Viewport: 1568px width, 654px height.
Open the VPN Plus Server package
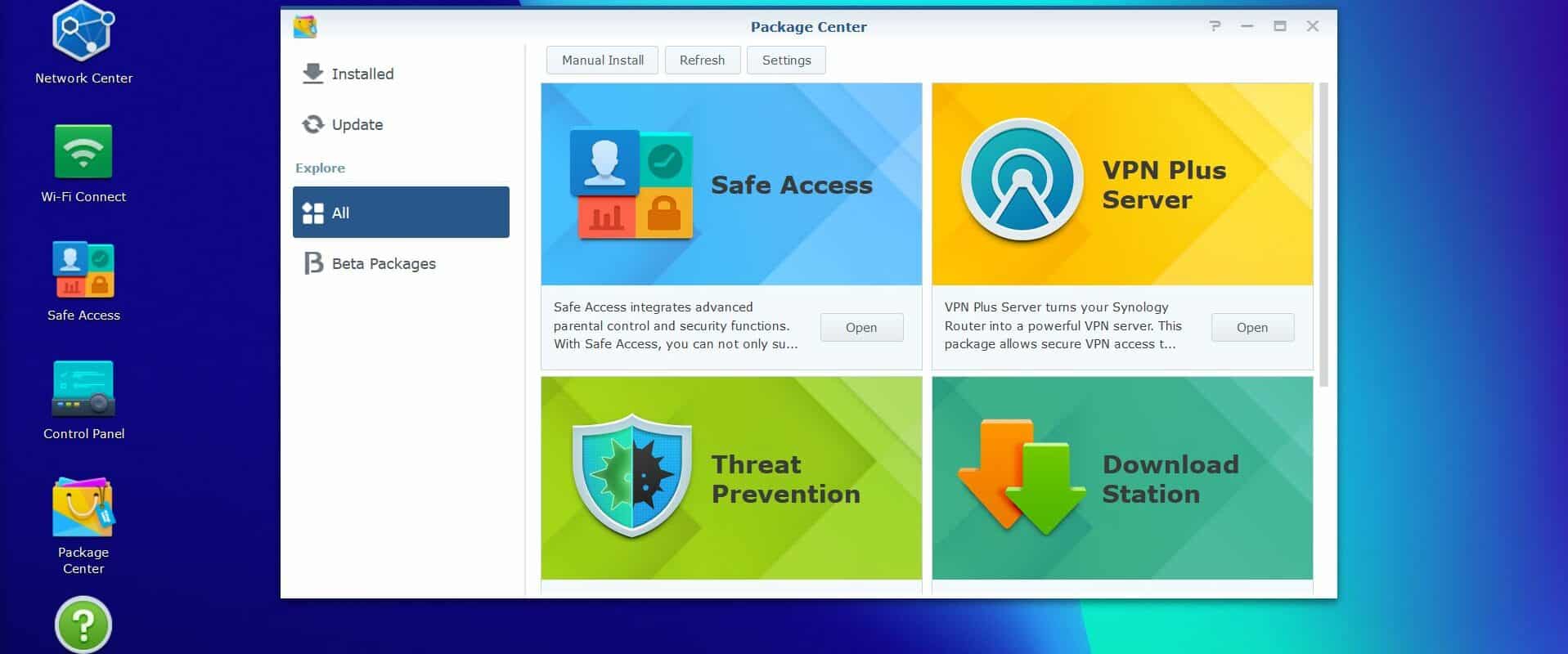coord(1252,327)
